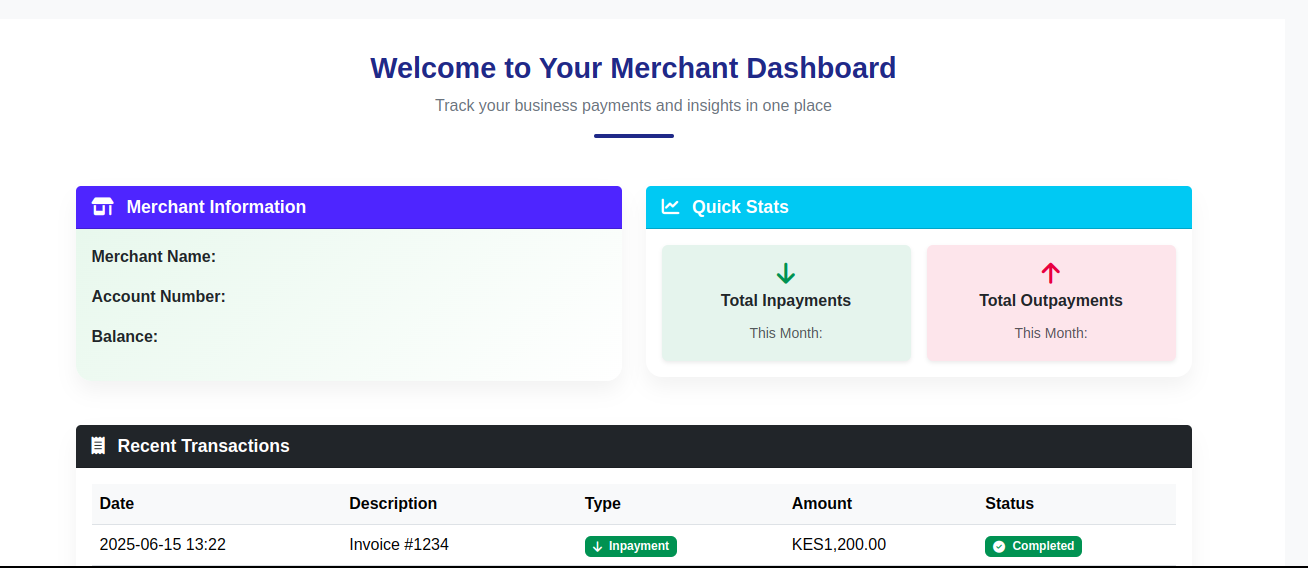Viewport: 1308px width, 568px height.
Task: Click the line chart icon beside Quick Stats
Action: (670, 207)
